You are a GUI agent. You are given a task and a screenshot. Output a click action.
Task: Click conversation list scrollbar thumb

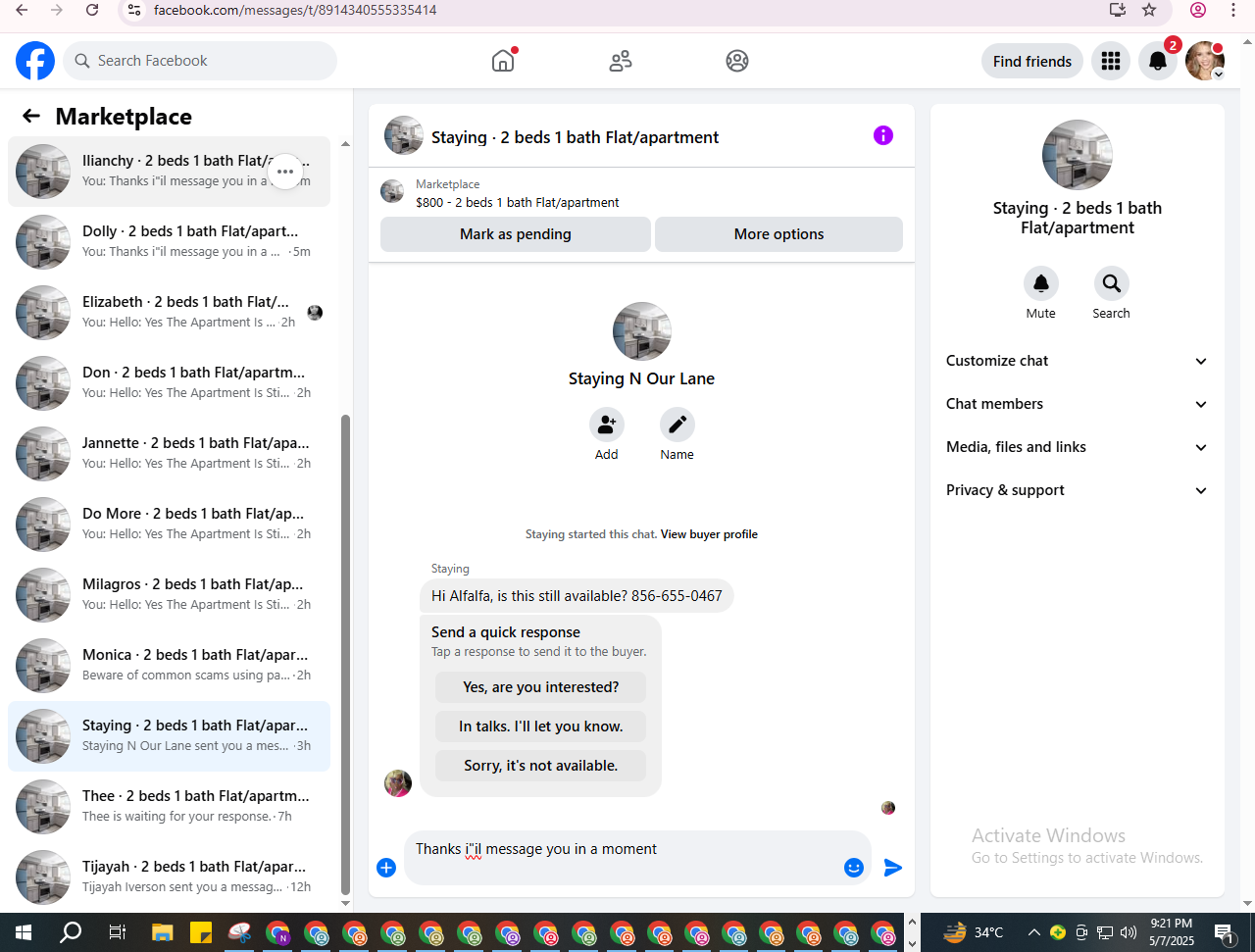(x=345, y=655)
